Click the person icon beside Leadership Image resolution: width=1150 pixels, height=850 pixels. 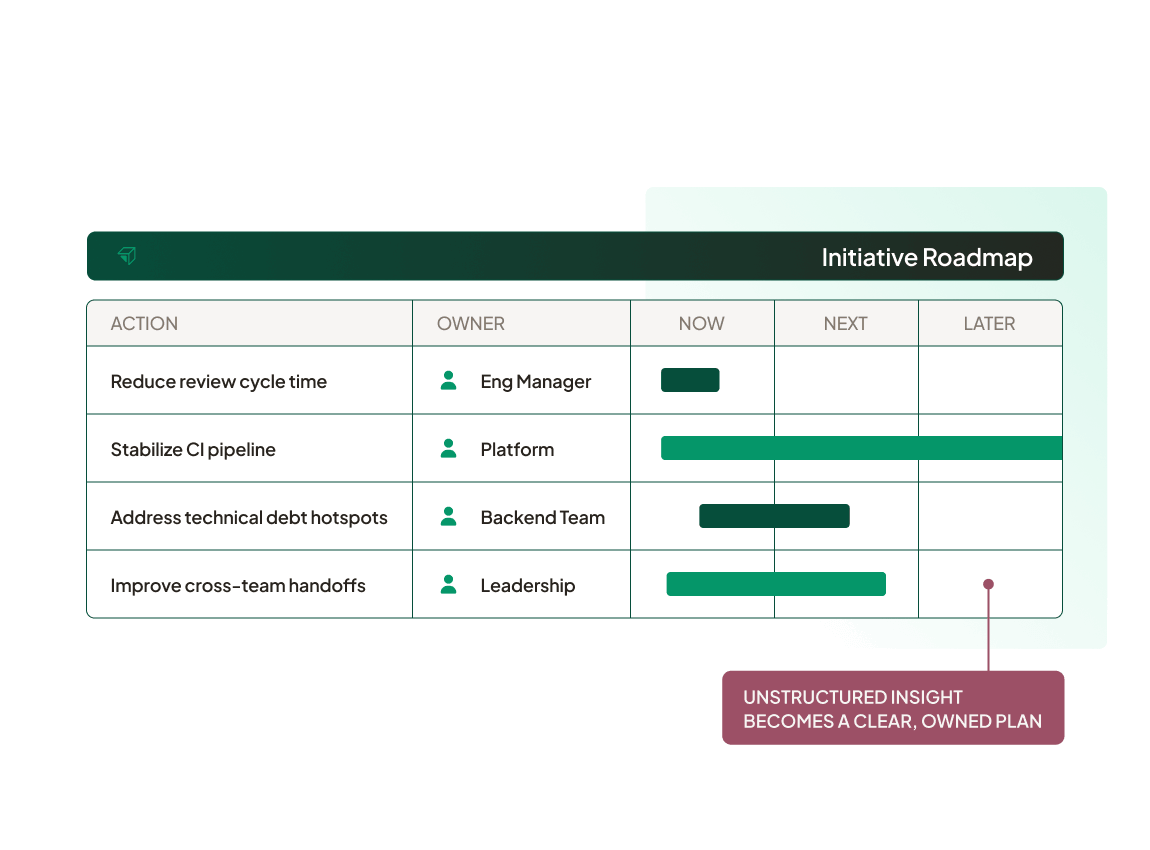(x=449, y=585)
